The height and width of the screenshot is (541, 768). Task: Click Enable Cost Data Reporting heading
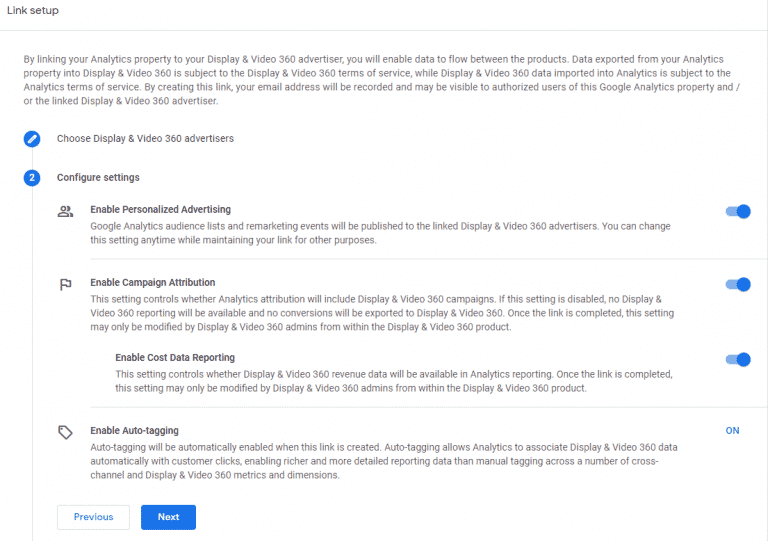tap(175, 357)
